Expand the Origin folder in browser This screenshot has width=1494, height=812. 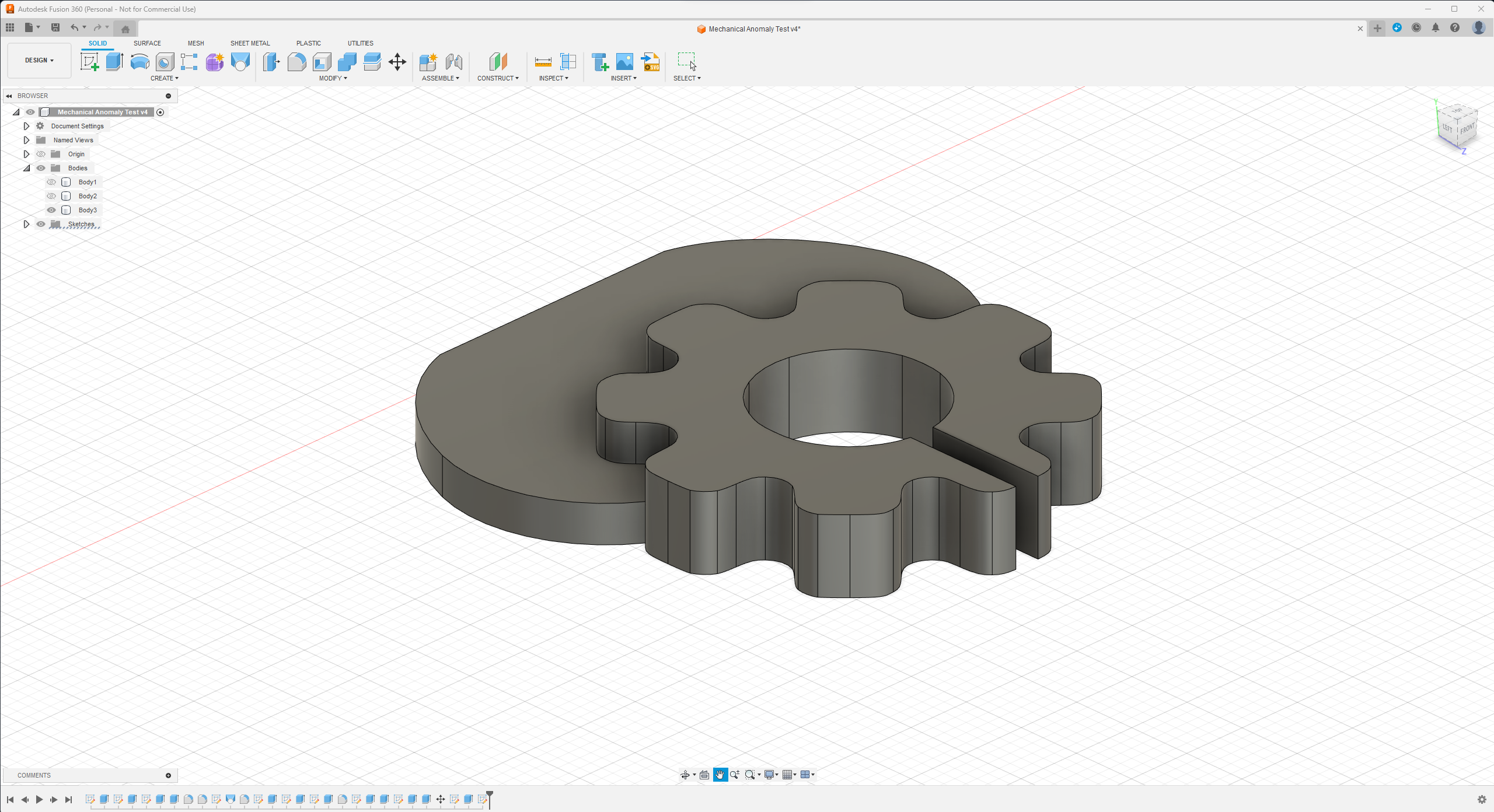pyautogui.click(x=26, y=154)
